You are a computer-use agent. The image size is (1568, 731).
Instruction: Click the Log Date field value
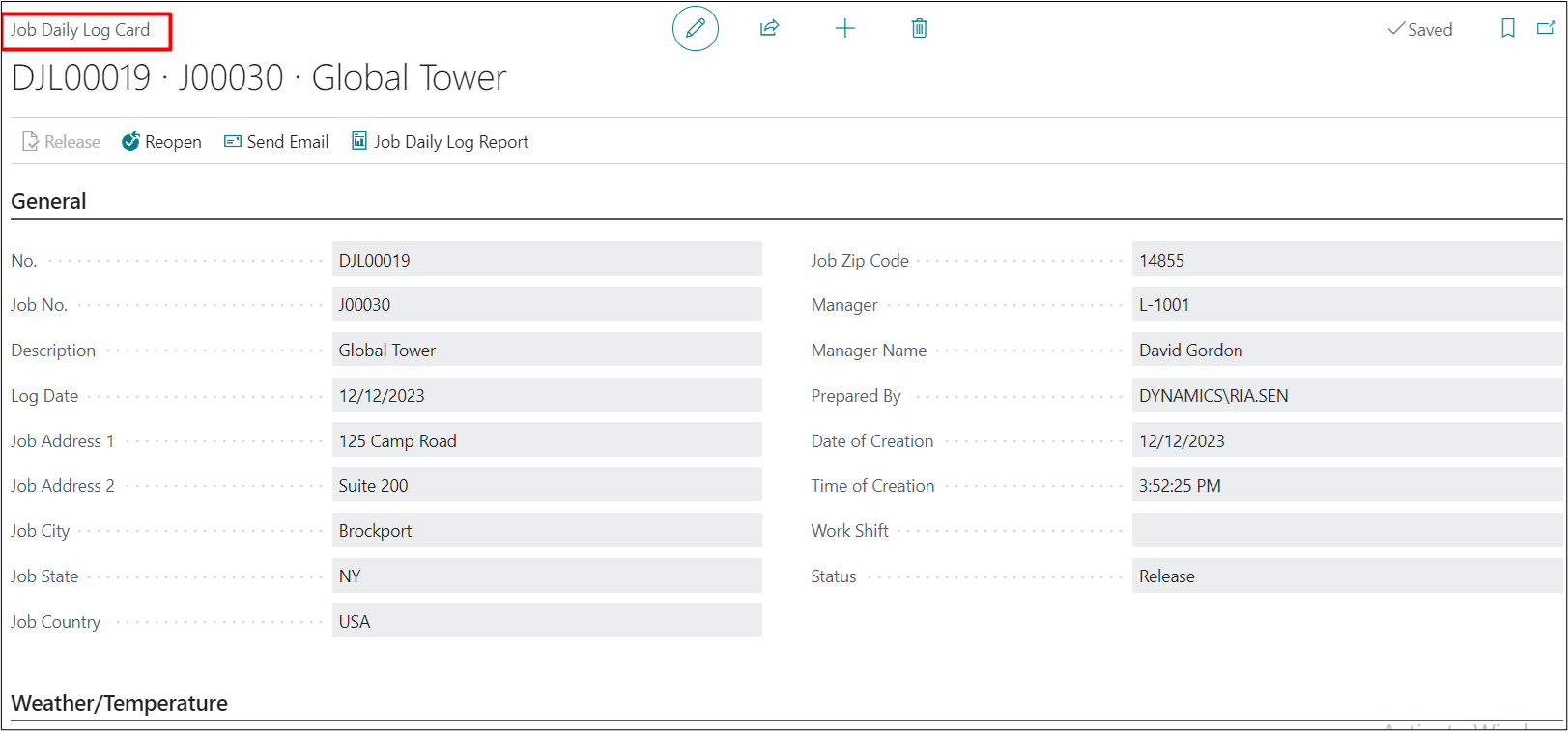click(547, 396)
